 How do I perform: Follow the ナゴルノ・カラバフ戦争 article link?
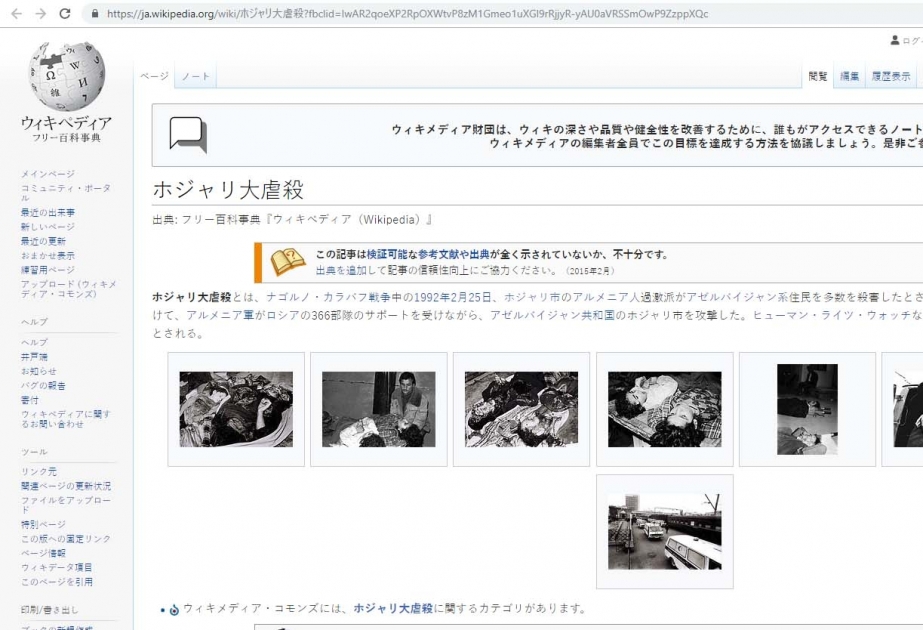(x=327, y=297)
